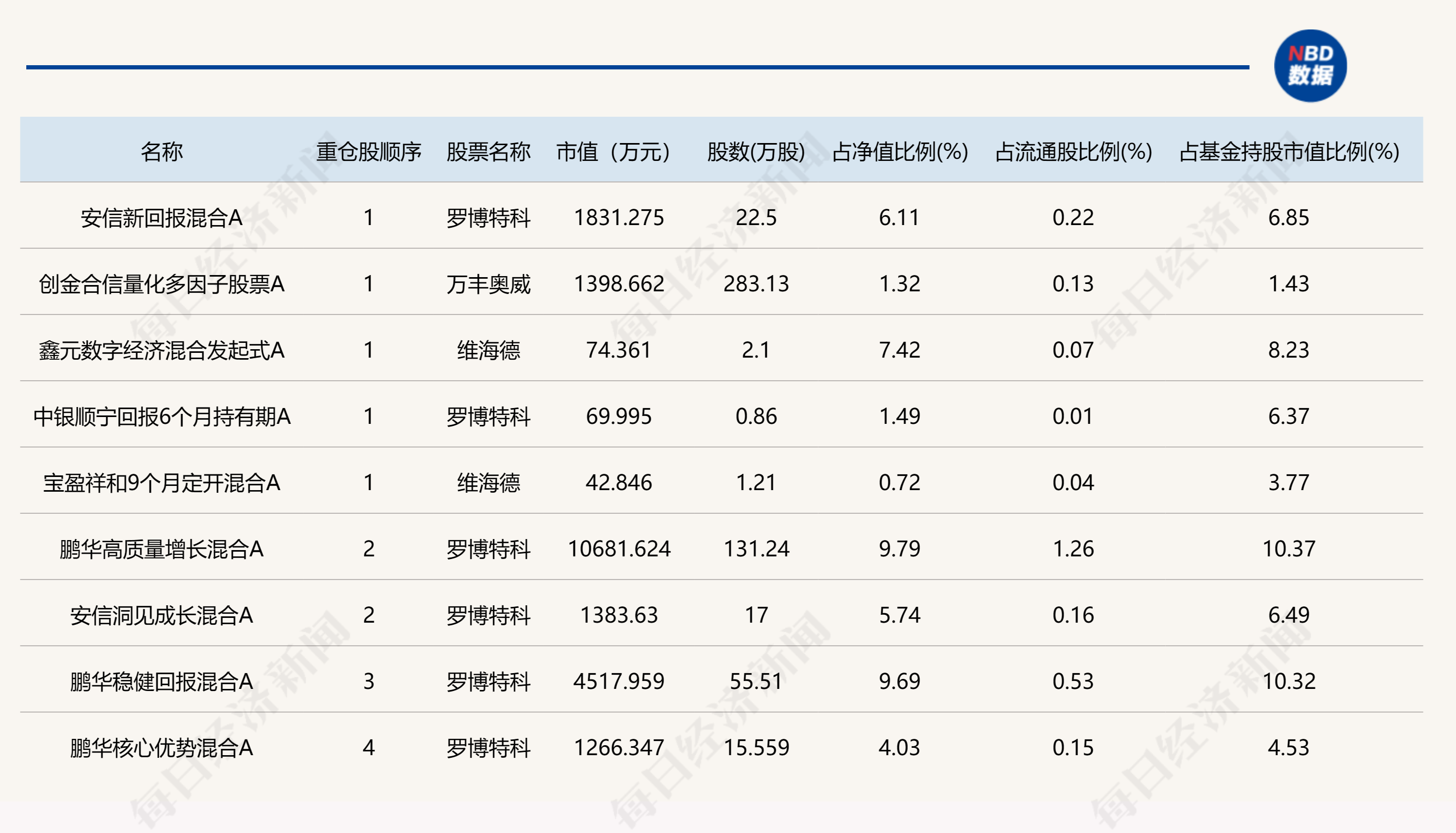Click stock name 万丰奥威
Screen dimensions: 1456x833
[488, 285]
